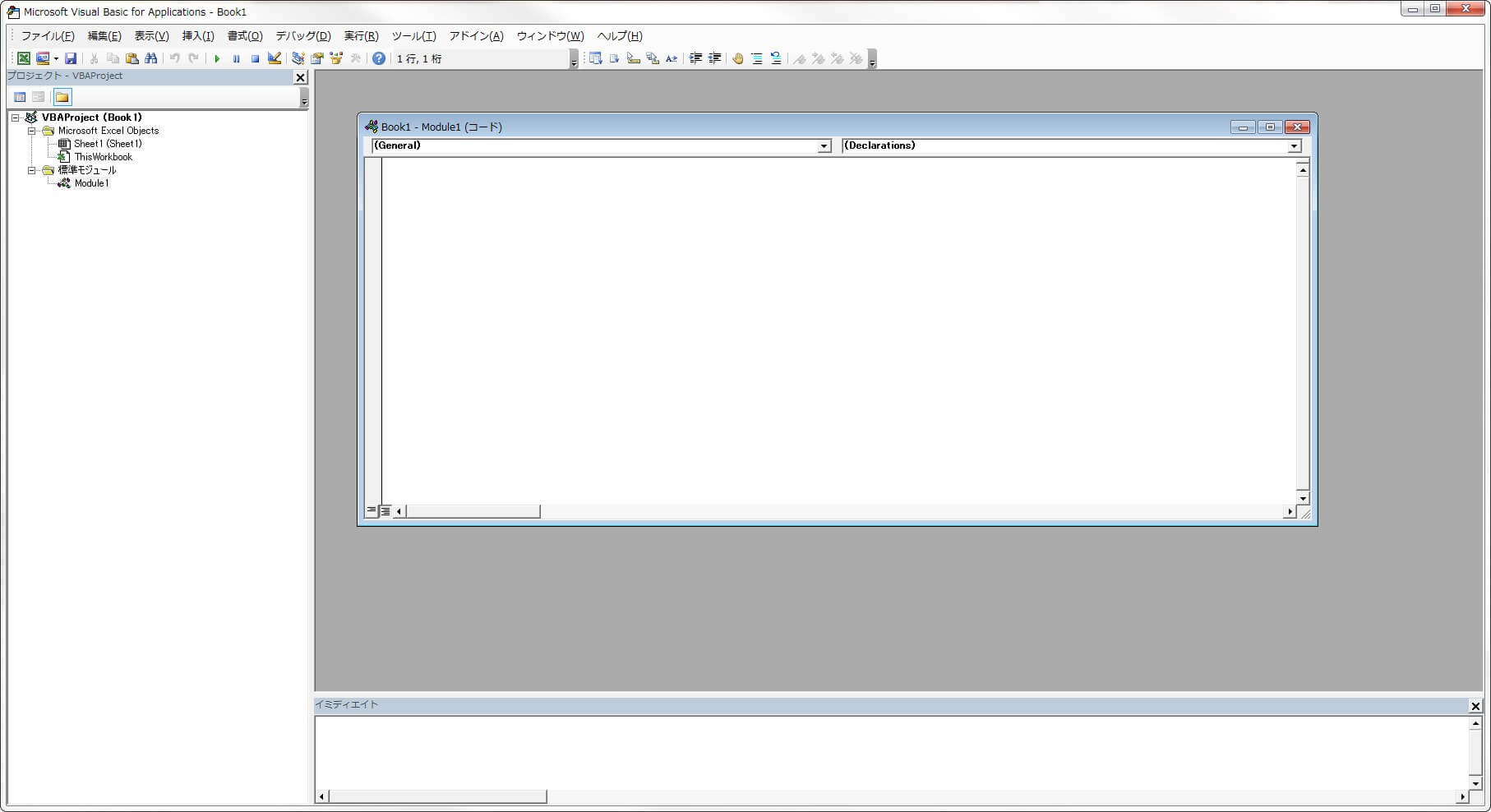The image size is (1491, 812).
Task: Click the Cut scissors icon
Action: 94,58
